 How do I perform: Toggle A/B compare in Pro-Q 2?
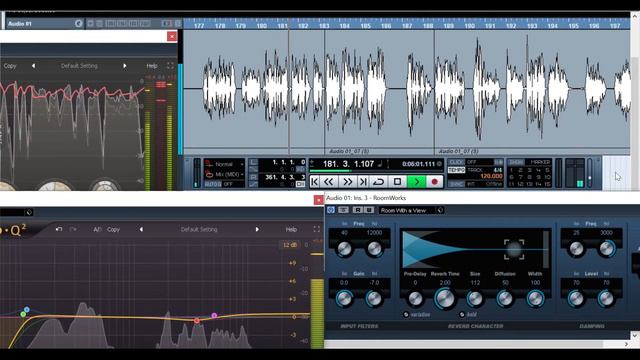pyautogui.click(x=97, y=229)
